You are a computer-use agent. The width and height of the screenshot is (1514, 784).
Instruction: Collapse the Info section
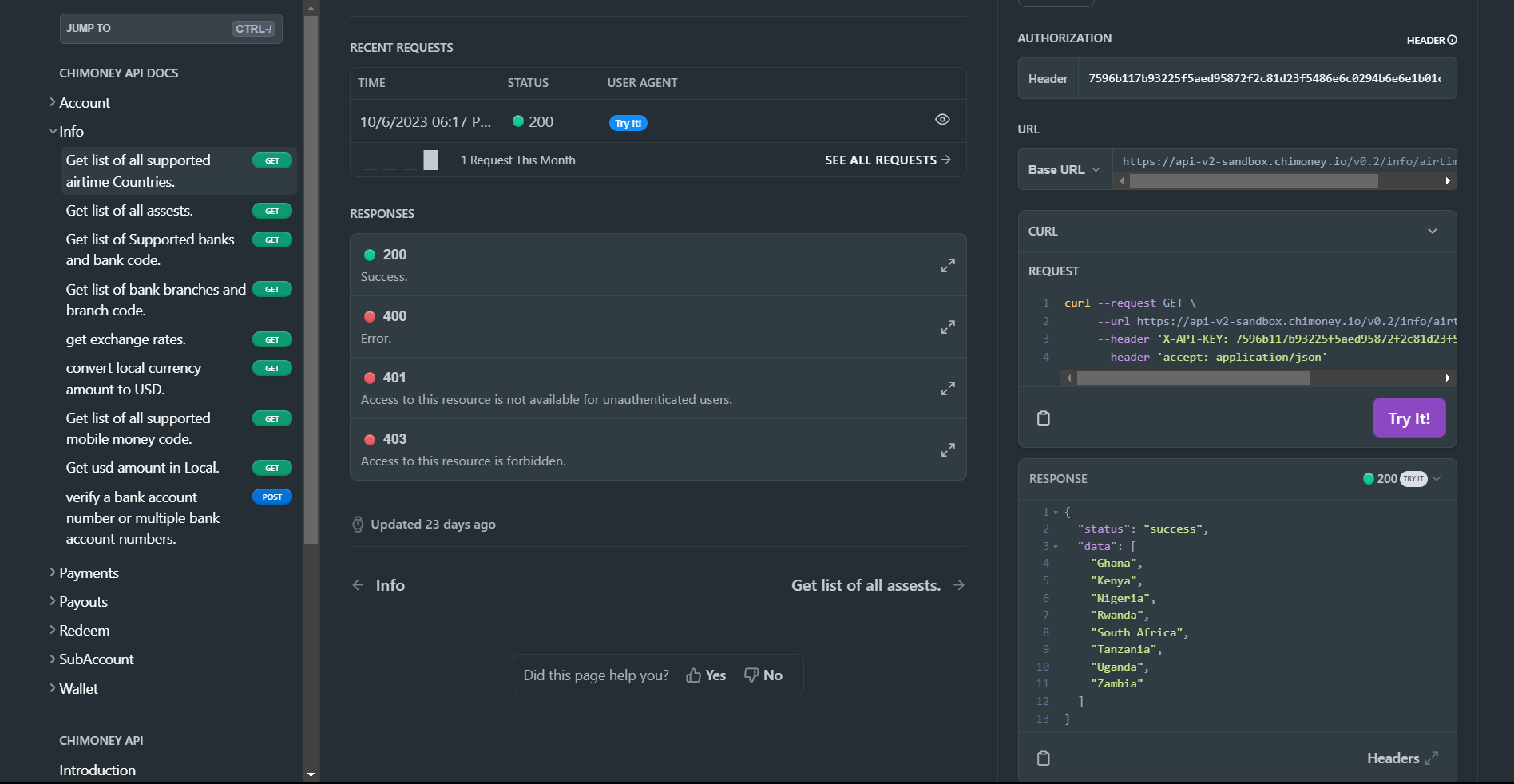[66, 132]
